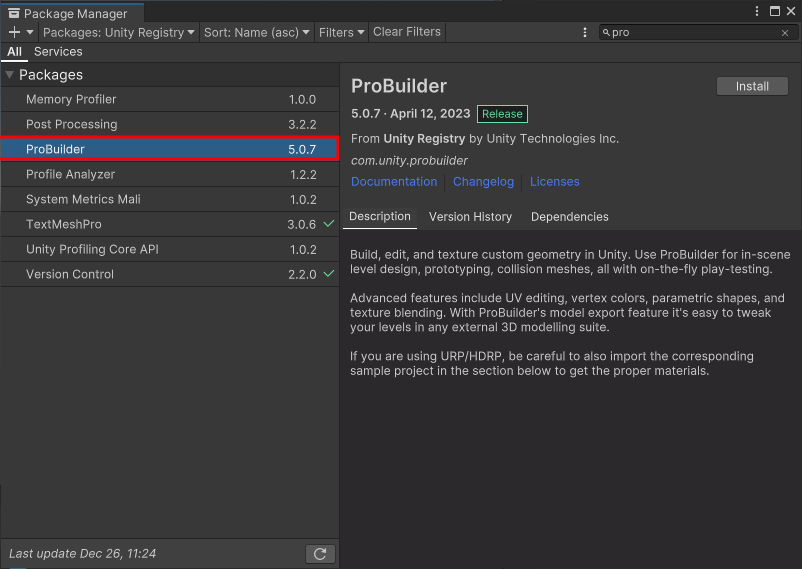Select Version Control package
802x569 pixels.
pyautogui.click(x=169, y=274)
